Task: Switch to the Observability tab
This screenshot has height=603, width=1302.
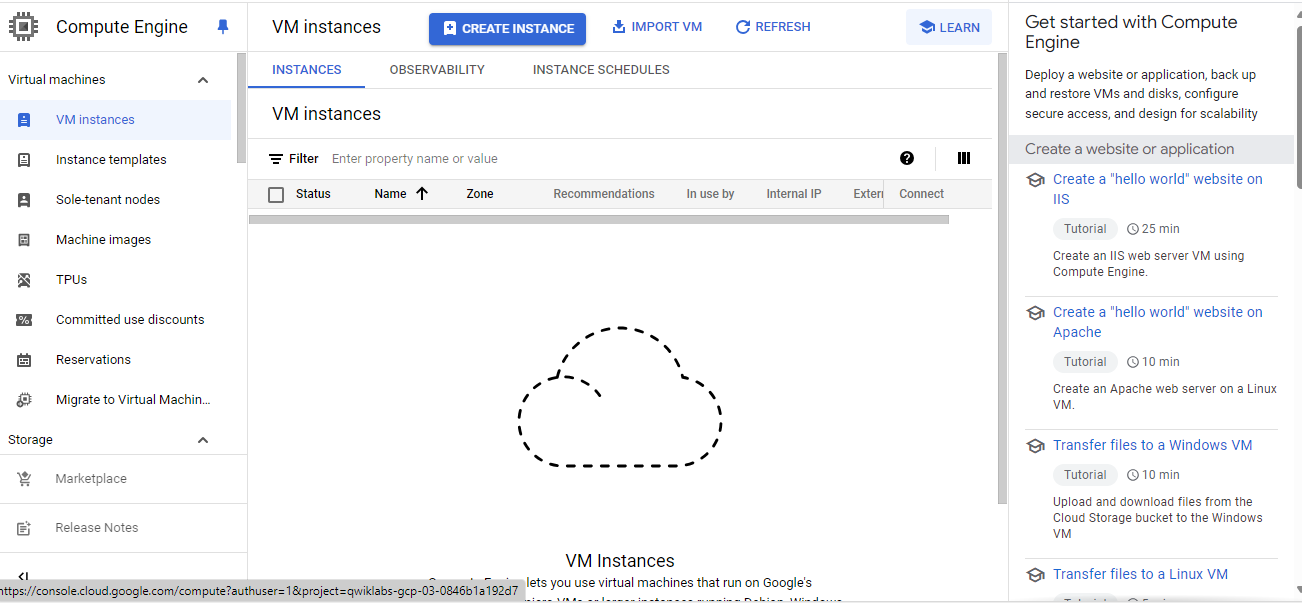Action: tap(437, 70)
